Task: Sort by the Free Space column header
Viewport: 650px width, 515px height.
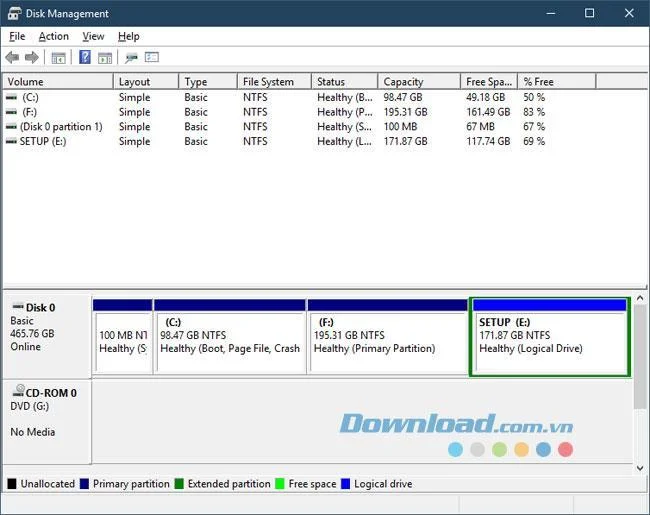Action: (489, 82)
